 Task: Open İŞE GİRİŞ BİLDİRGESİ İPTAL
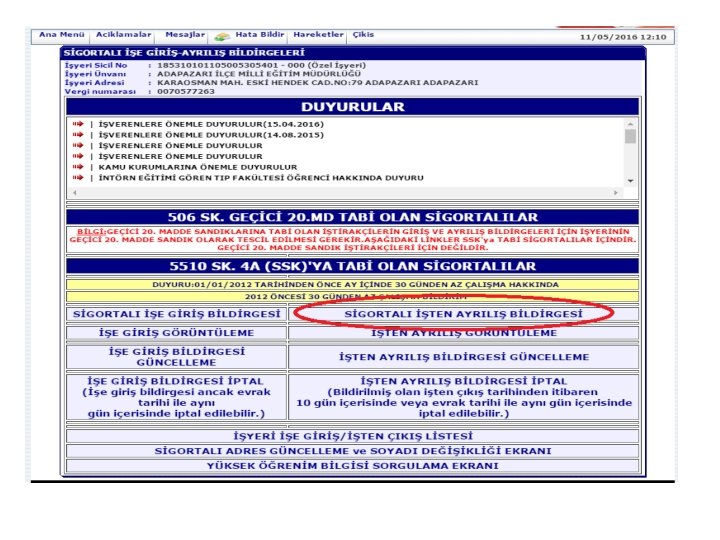(x=177, y=397)
